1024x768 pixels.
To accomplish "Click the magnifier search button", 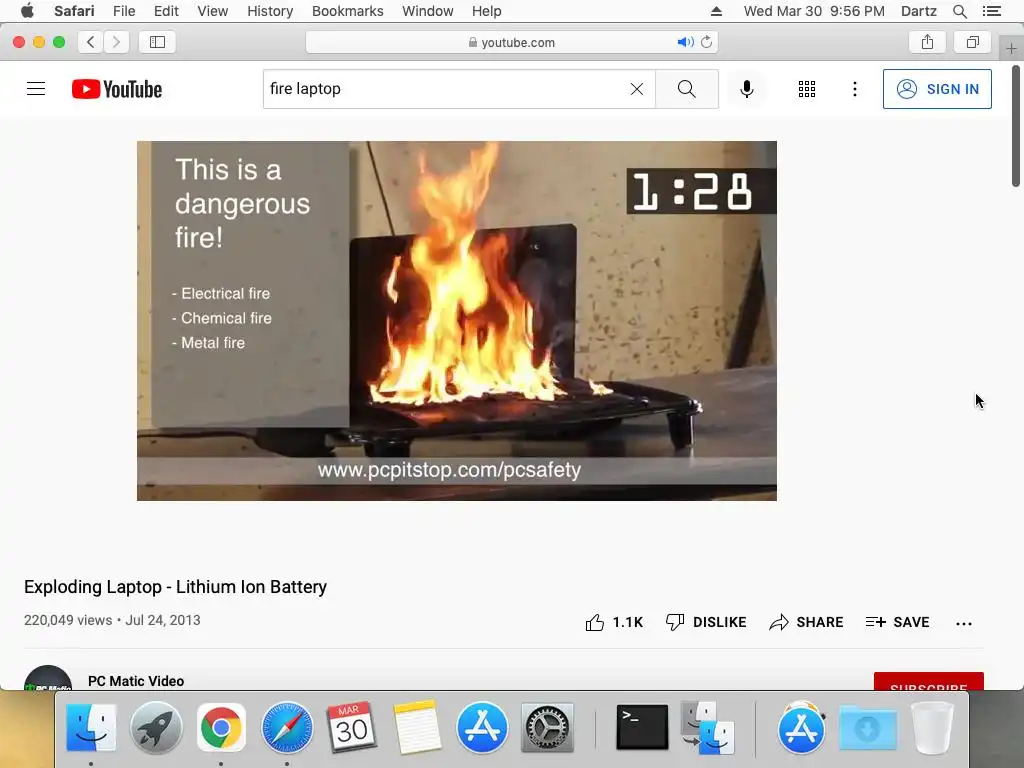I will (686, 89).
